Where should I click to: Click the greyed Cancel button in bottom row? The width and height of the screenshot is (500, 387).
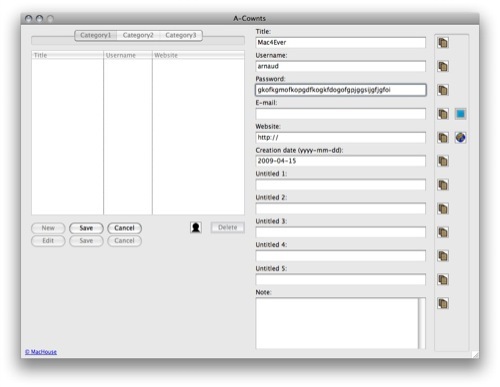coord(124,241)
